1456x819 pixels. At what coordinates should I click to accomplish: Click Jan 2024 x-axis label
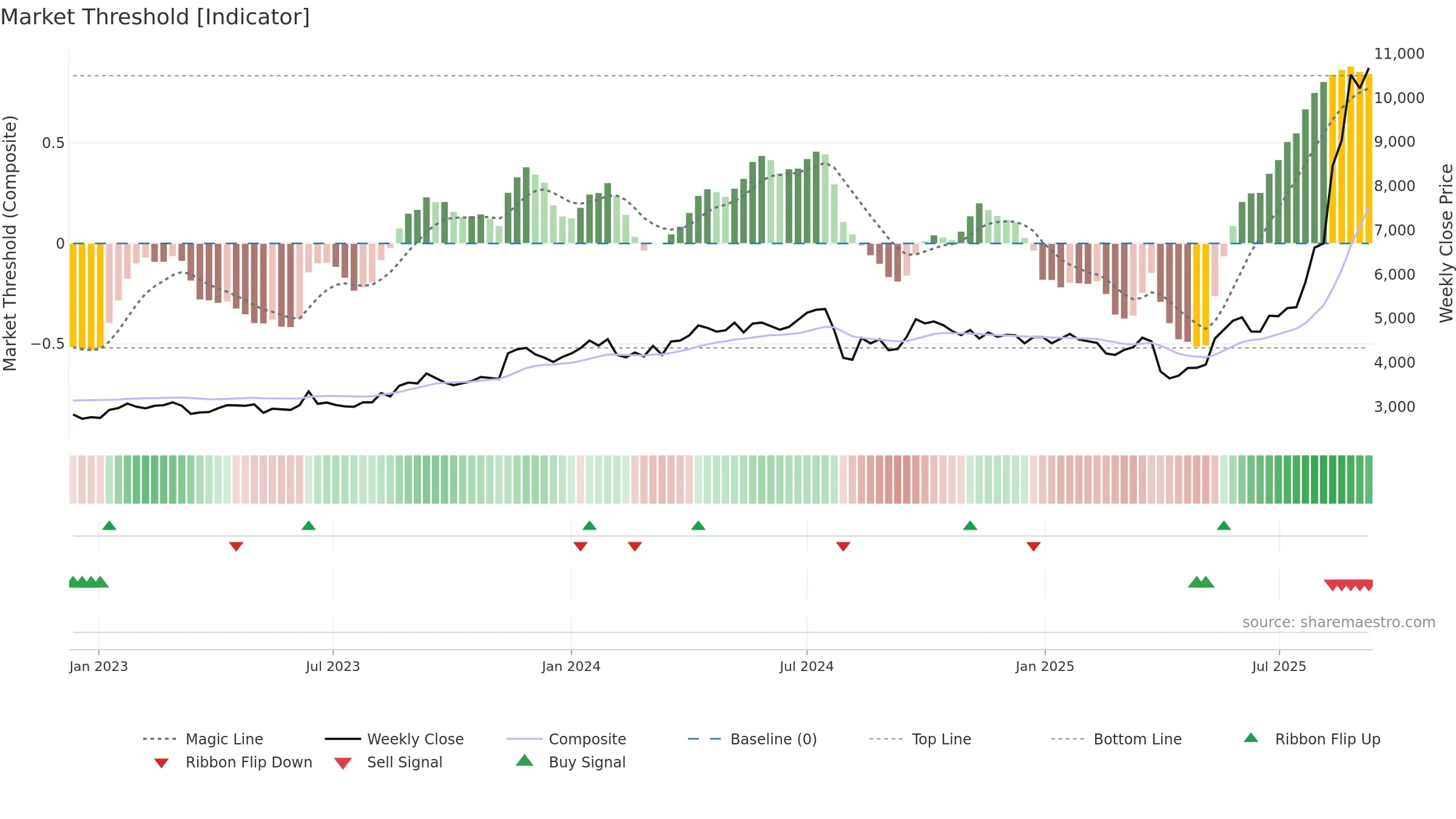click(571, 667)
